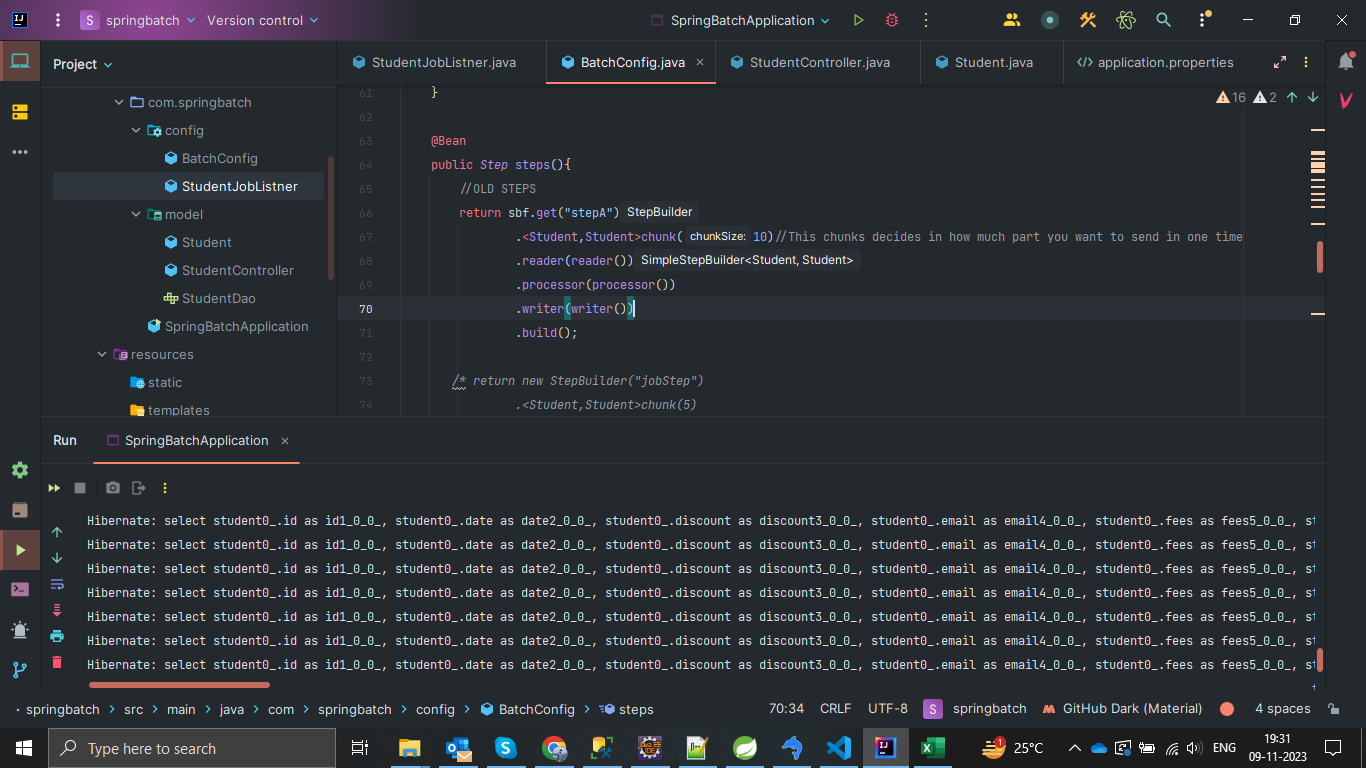Rerun the application with the double-arrow icon
The image size is (1366, 768).
click(54, 488)
